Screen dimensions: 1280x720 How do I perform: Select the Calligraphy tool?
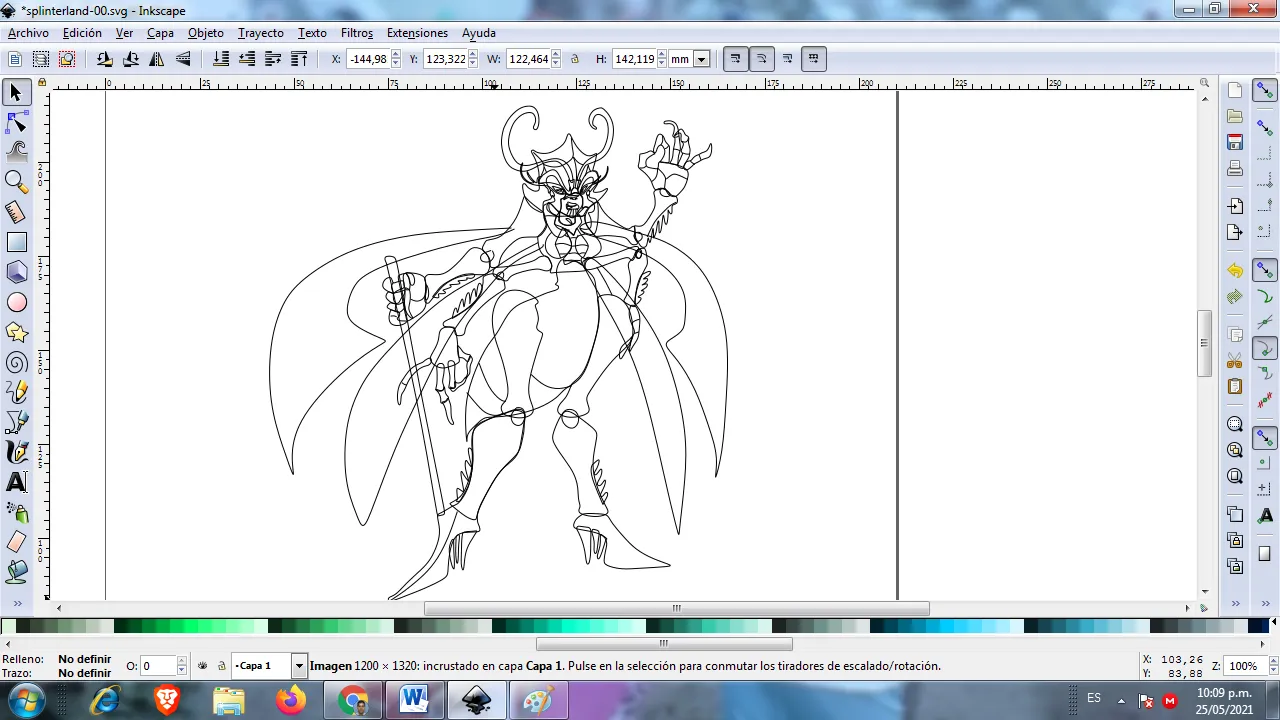pos(16,452)
